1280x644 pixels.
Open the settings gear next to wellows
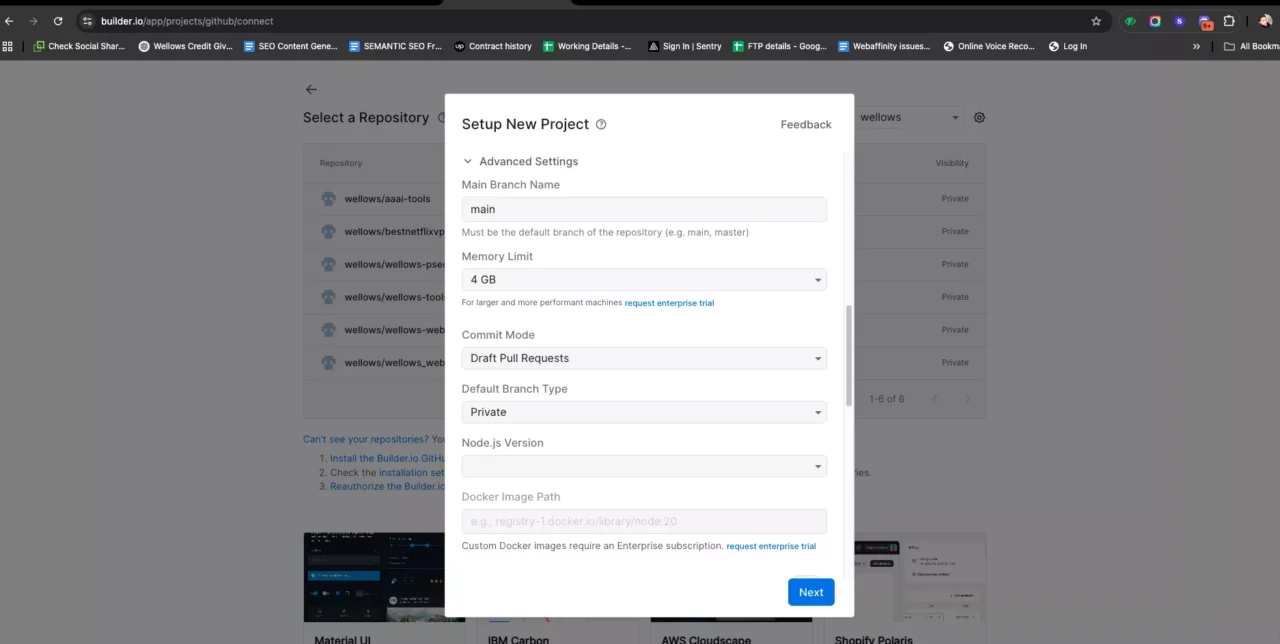[979, 118]
